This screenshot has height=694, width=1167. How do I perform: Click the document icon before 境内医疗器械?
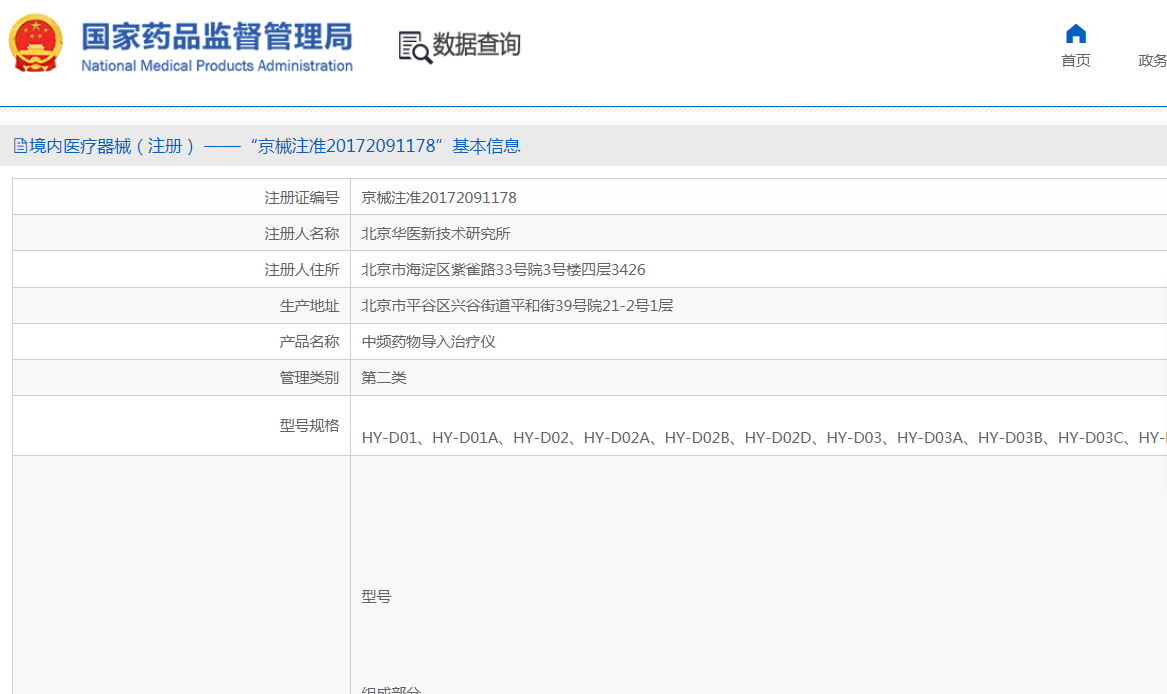tap(20, 146)
